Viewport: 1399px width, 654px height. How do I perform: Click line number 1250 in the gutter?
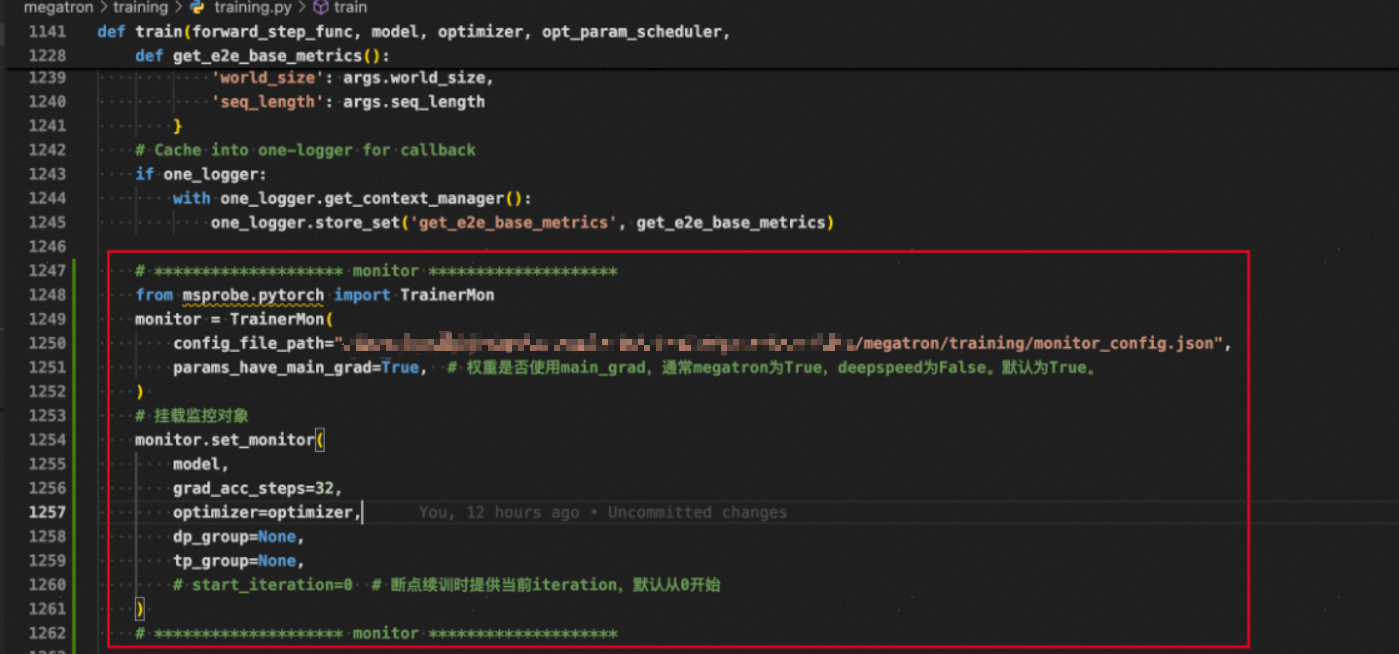tap(47, 343)
